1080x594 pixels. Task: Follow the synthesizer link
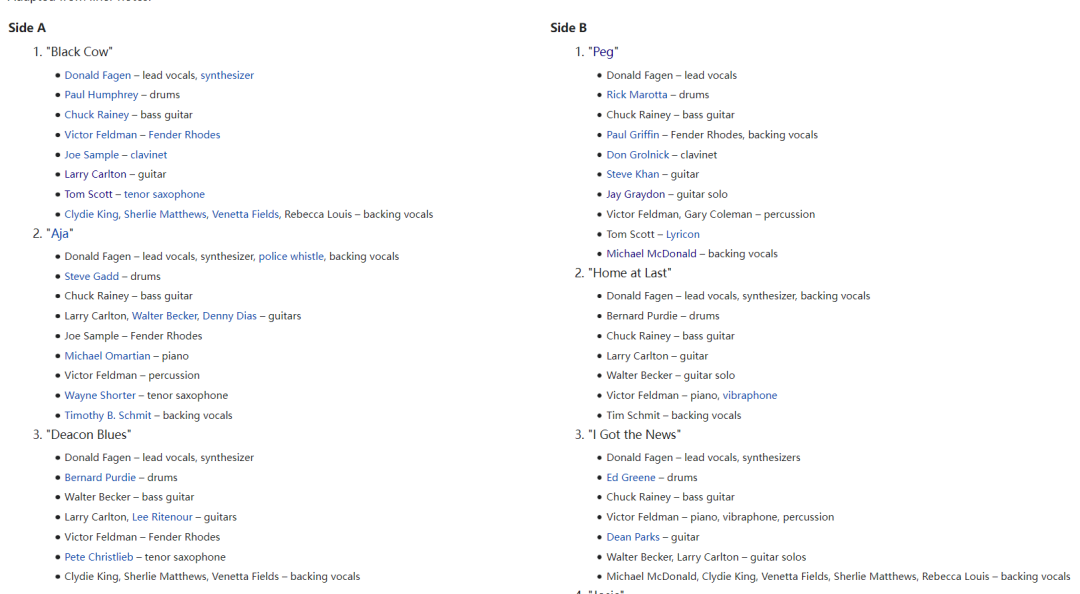pos(227,75)
